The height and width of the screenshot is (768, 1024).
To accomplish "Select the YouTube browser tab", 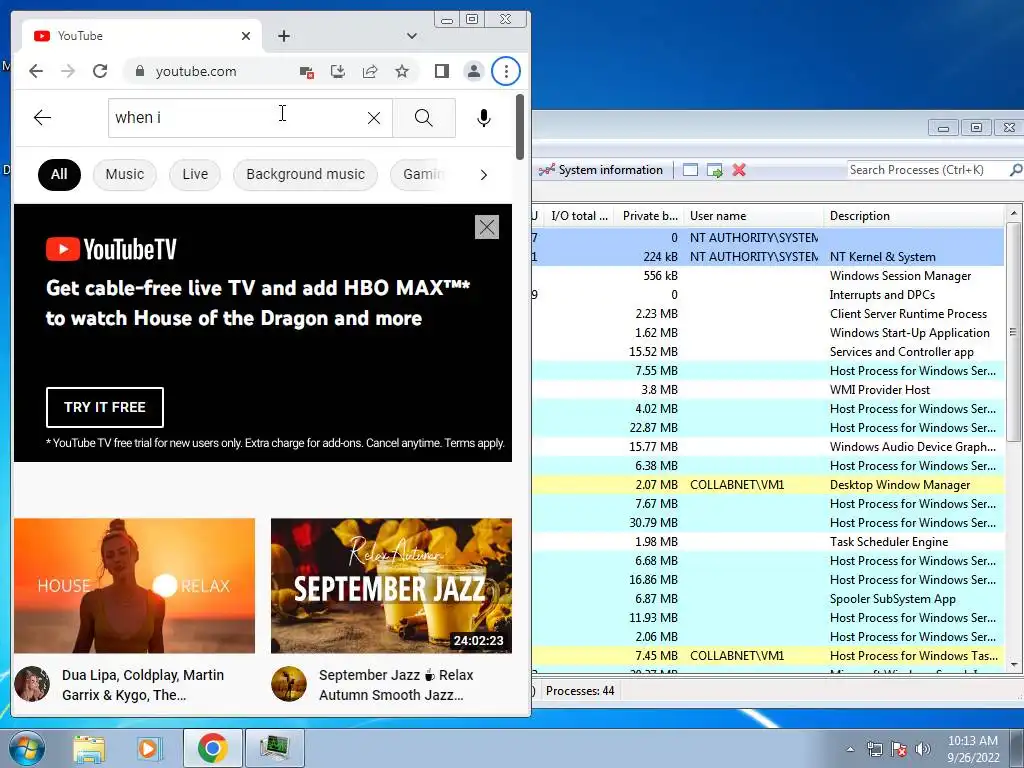I will pyautogui.click(x=142, y=36).
